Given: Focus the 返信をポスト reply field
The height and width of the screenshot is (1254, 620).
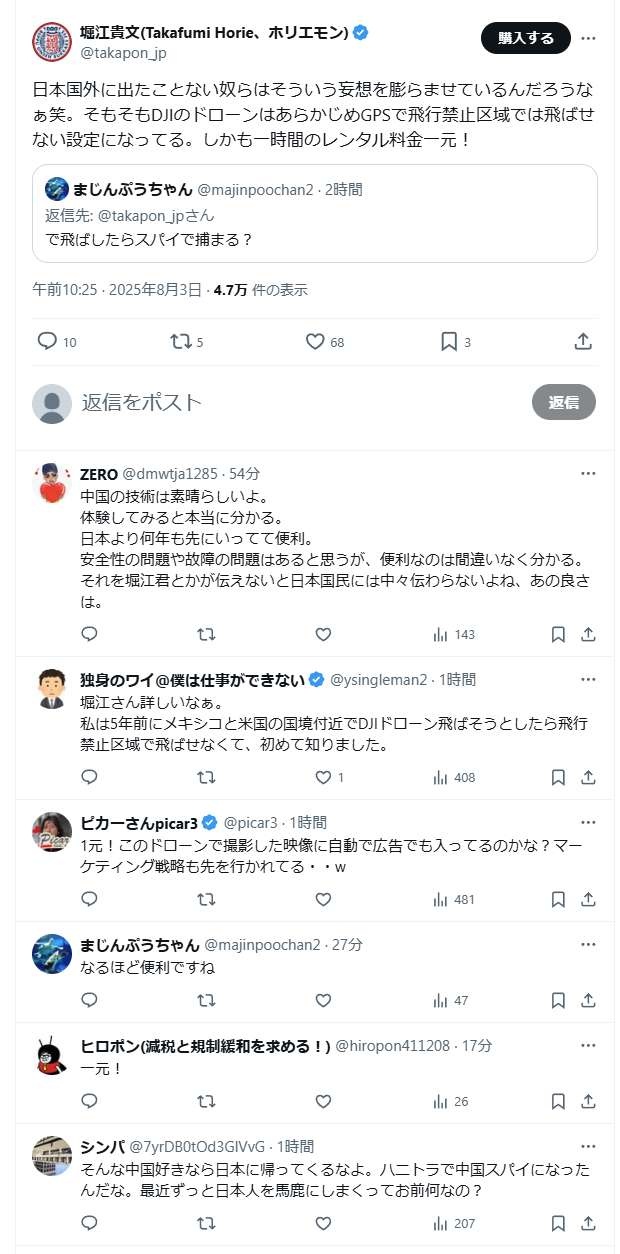Looking at the screenshot, I should point(300,402).
